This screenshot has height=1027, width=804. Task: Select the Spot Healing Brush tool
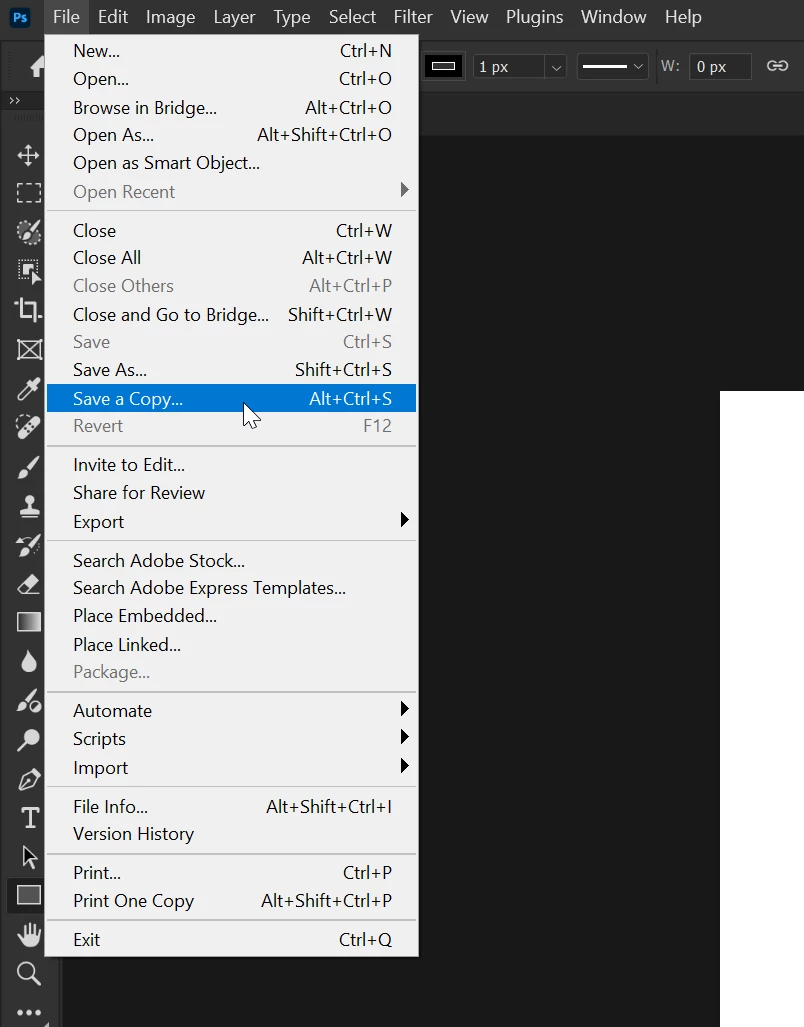pos(28,427)
